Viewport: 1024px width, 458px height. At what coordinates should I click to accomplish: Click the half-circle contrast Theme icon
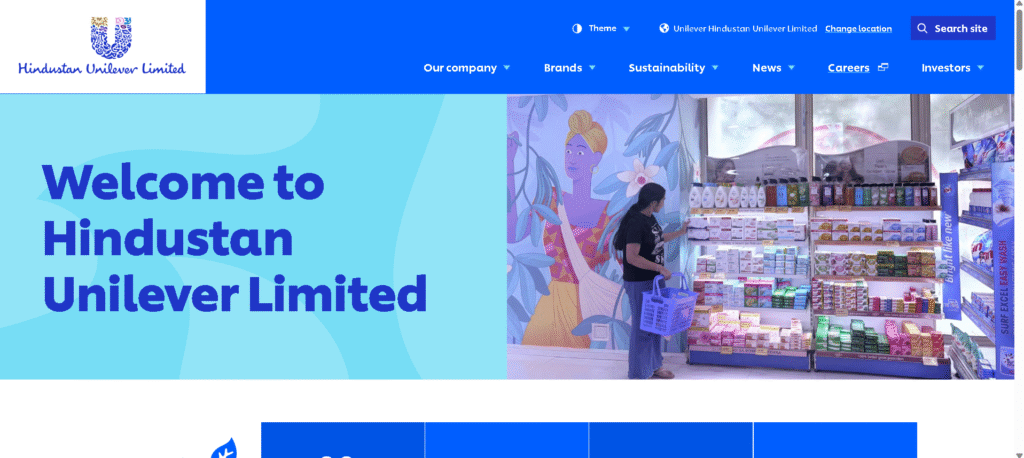(577, 29)
